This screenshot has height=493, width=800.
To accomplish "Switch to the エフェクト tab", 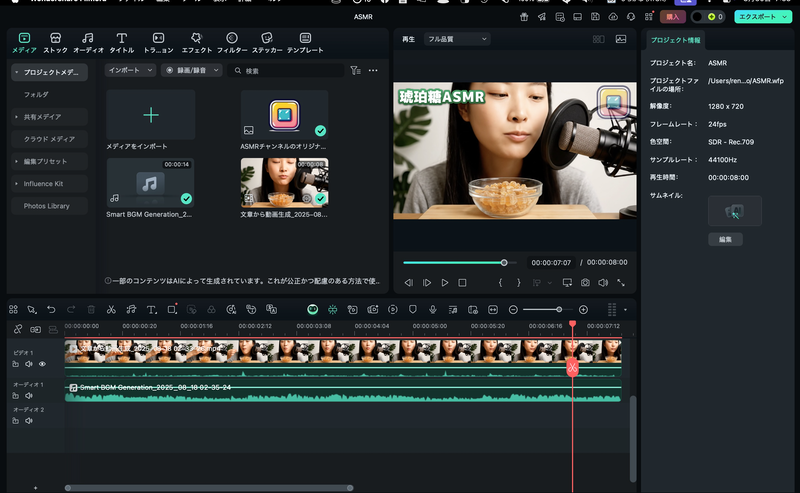I will (196, 43).
